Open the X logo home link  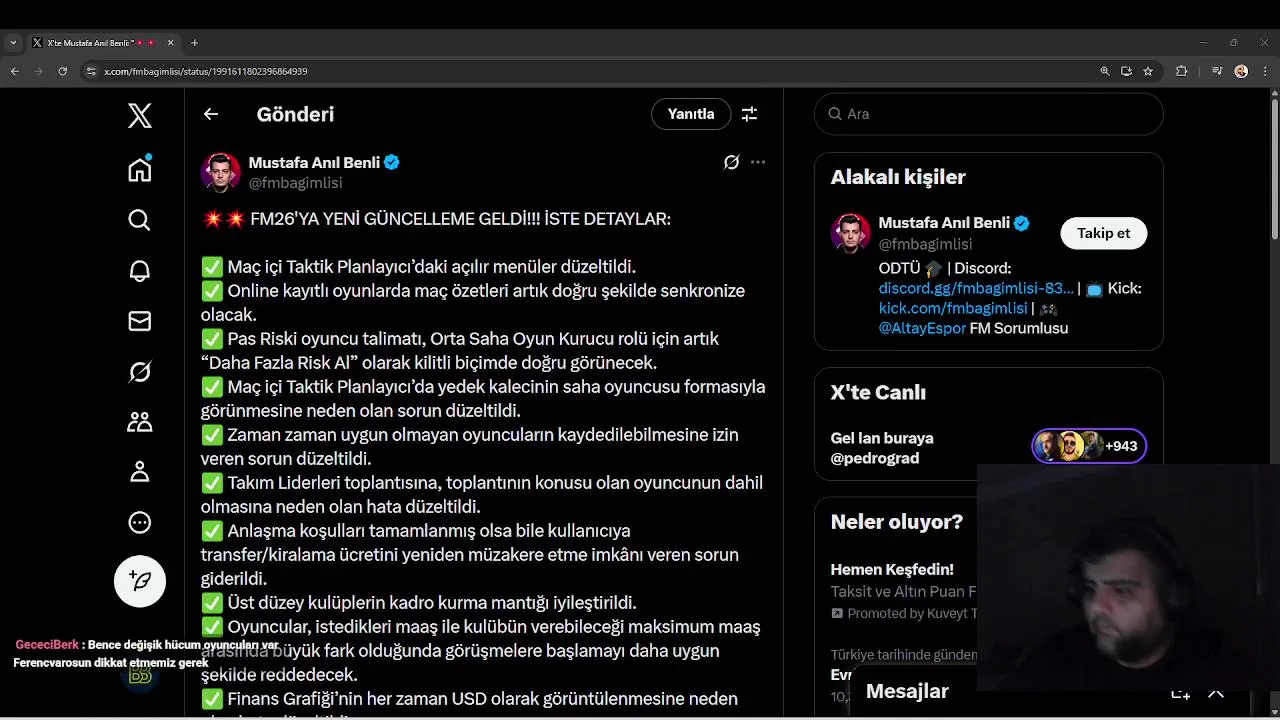pos(140,115)
